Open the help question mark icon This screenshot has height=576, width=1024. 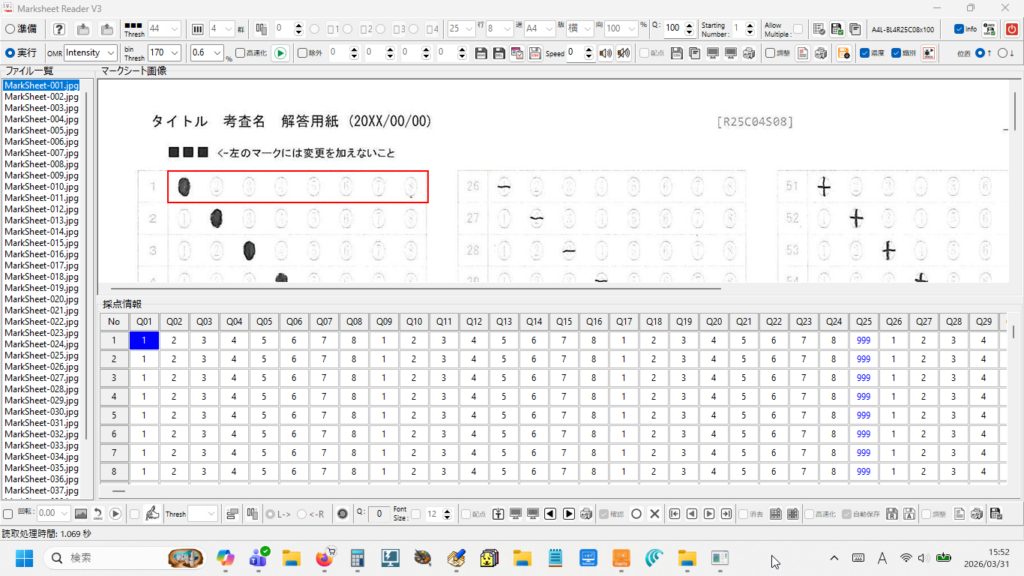tap(59, 29)
